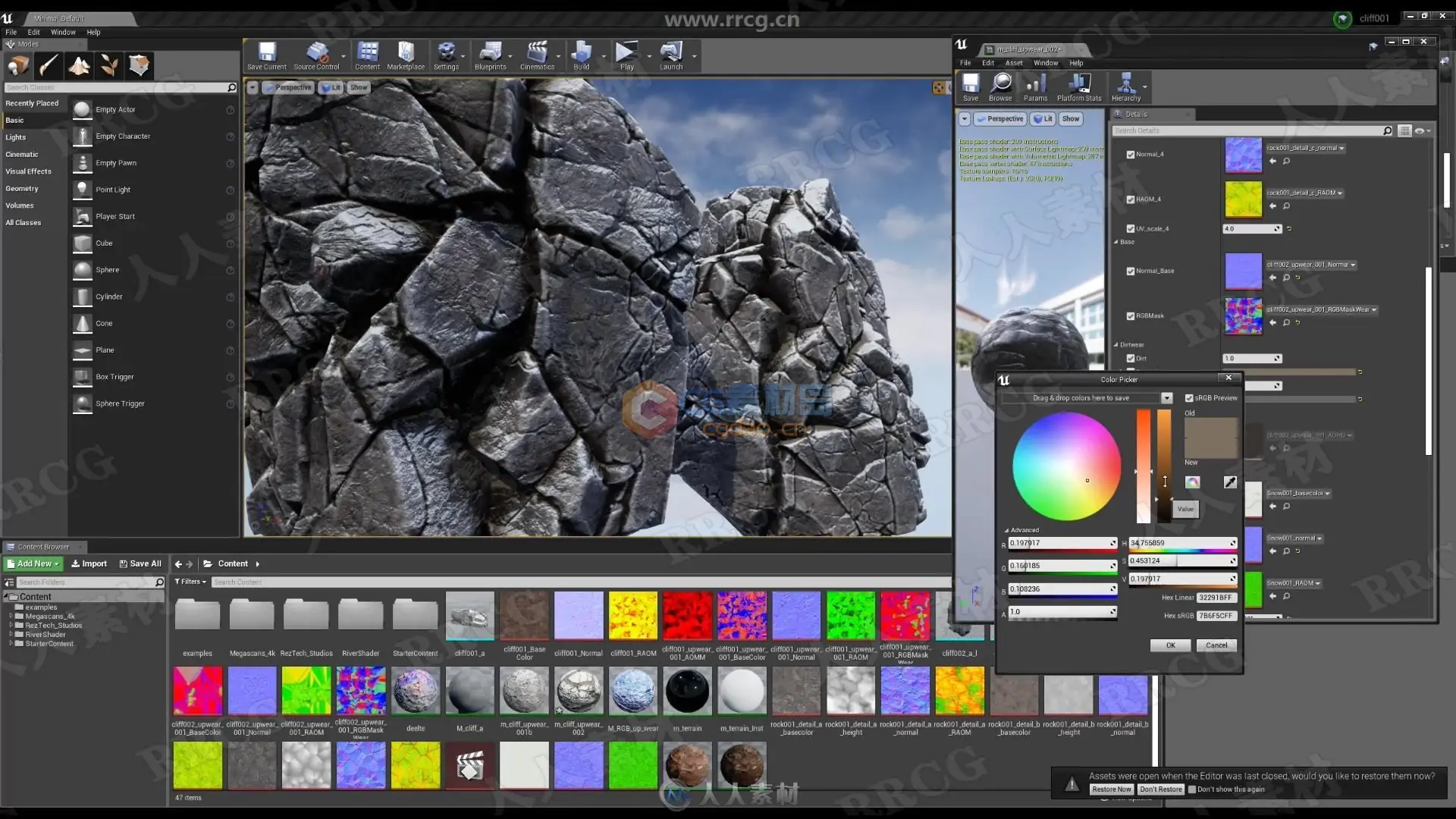
Task: Open Help menu in material editor
Action: coord(1076,63)
